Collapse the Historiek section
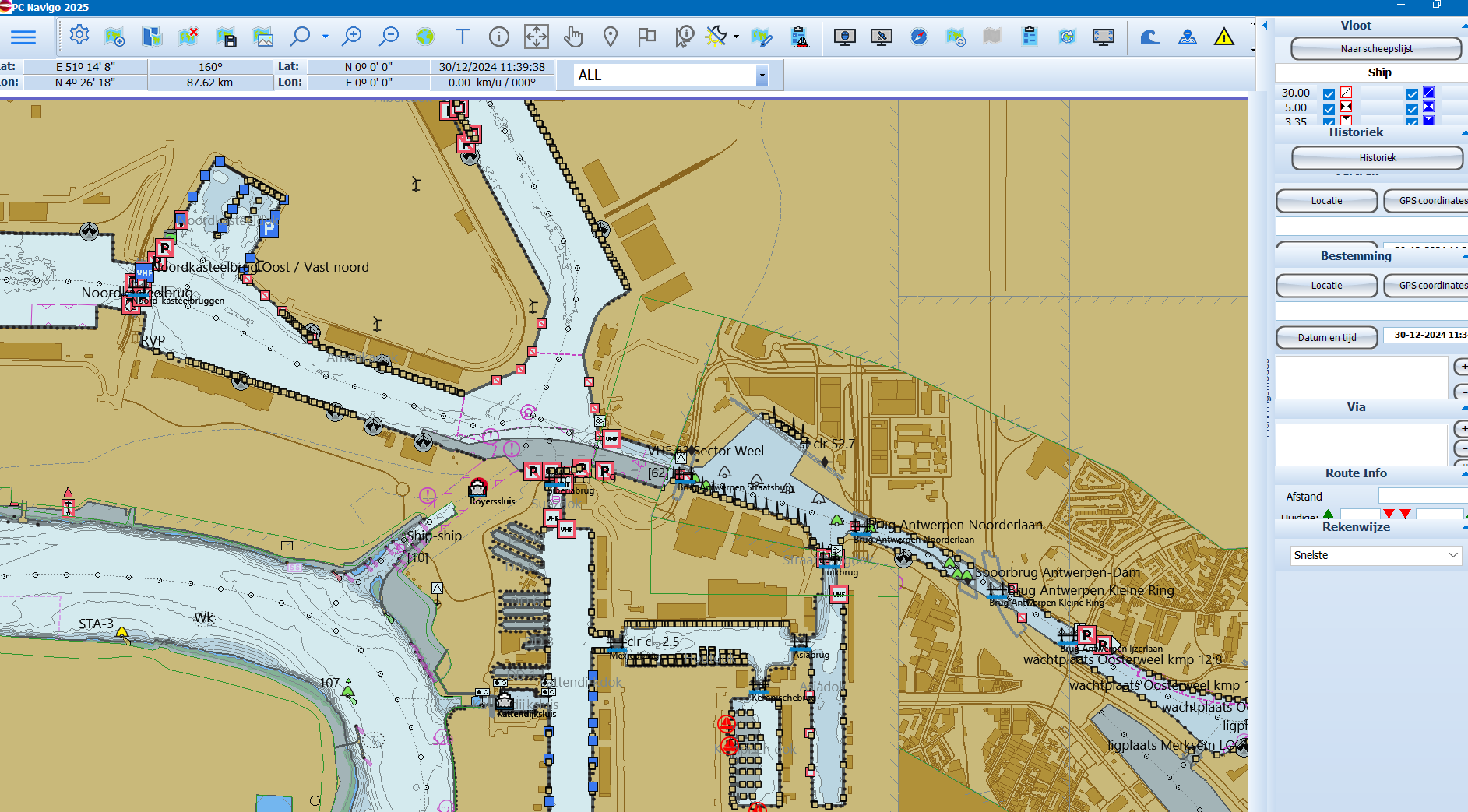1468x812 pixels. (x=1464, y=132)
